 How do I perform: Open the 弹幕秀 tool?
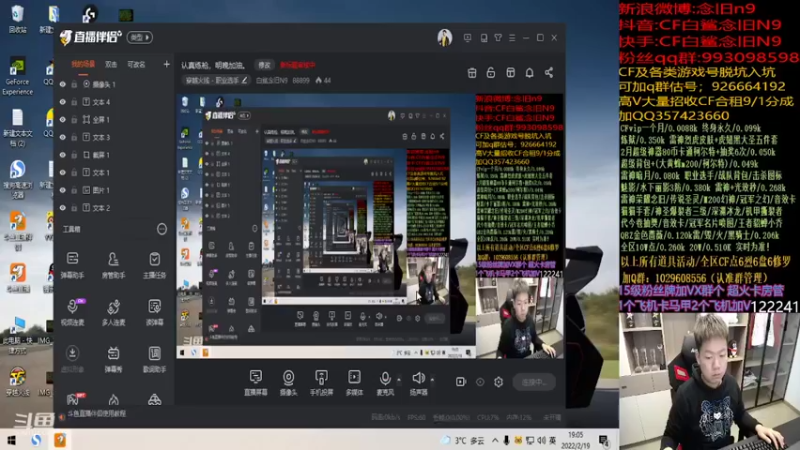point(113,359)
